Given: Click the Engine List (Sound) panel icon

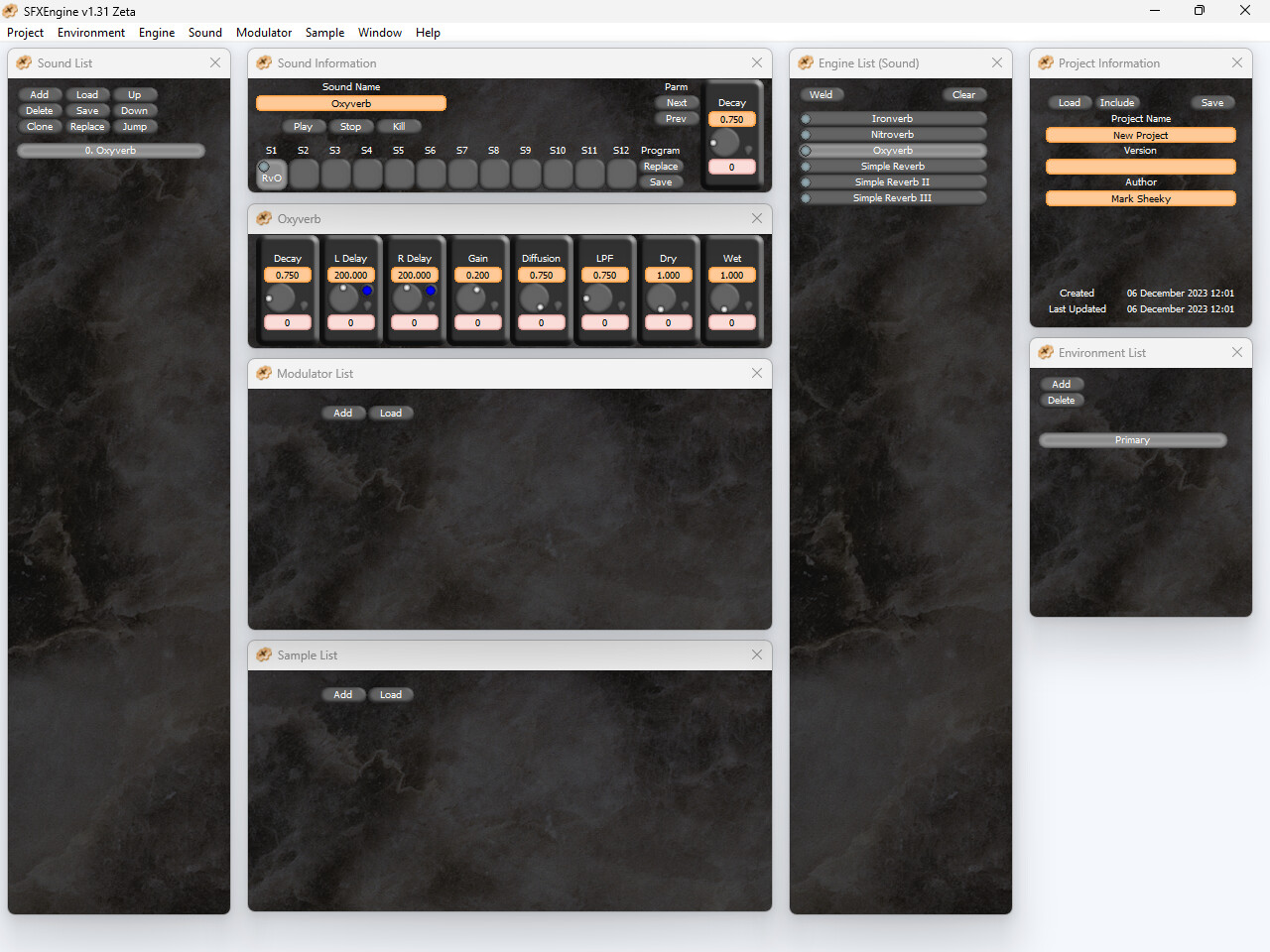Looking at the screenshot, I should click(x=804, y=62).
